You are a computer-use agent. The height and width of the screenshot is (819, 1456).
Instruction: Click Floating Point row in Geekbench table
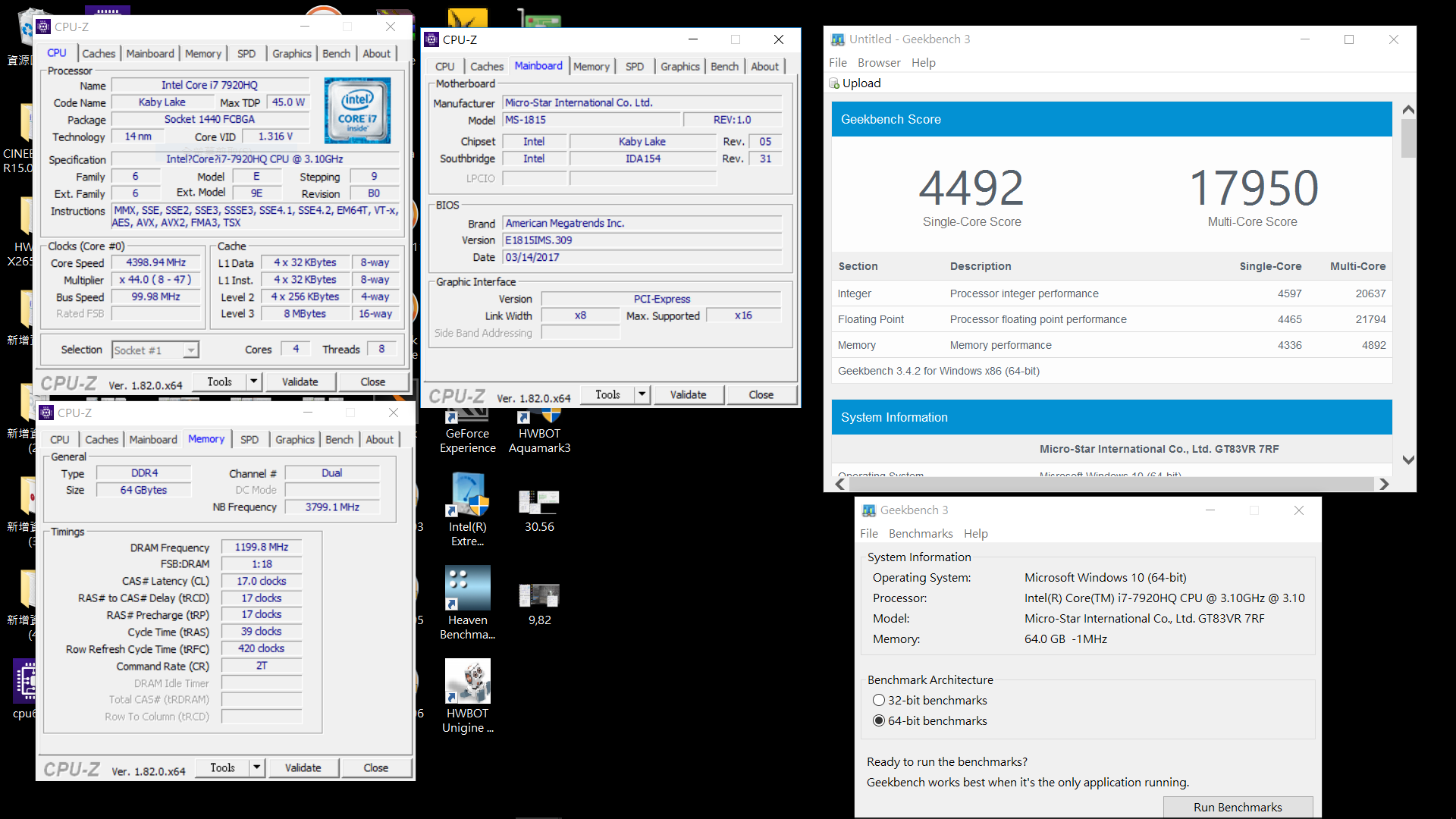[1112, 319]
